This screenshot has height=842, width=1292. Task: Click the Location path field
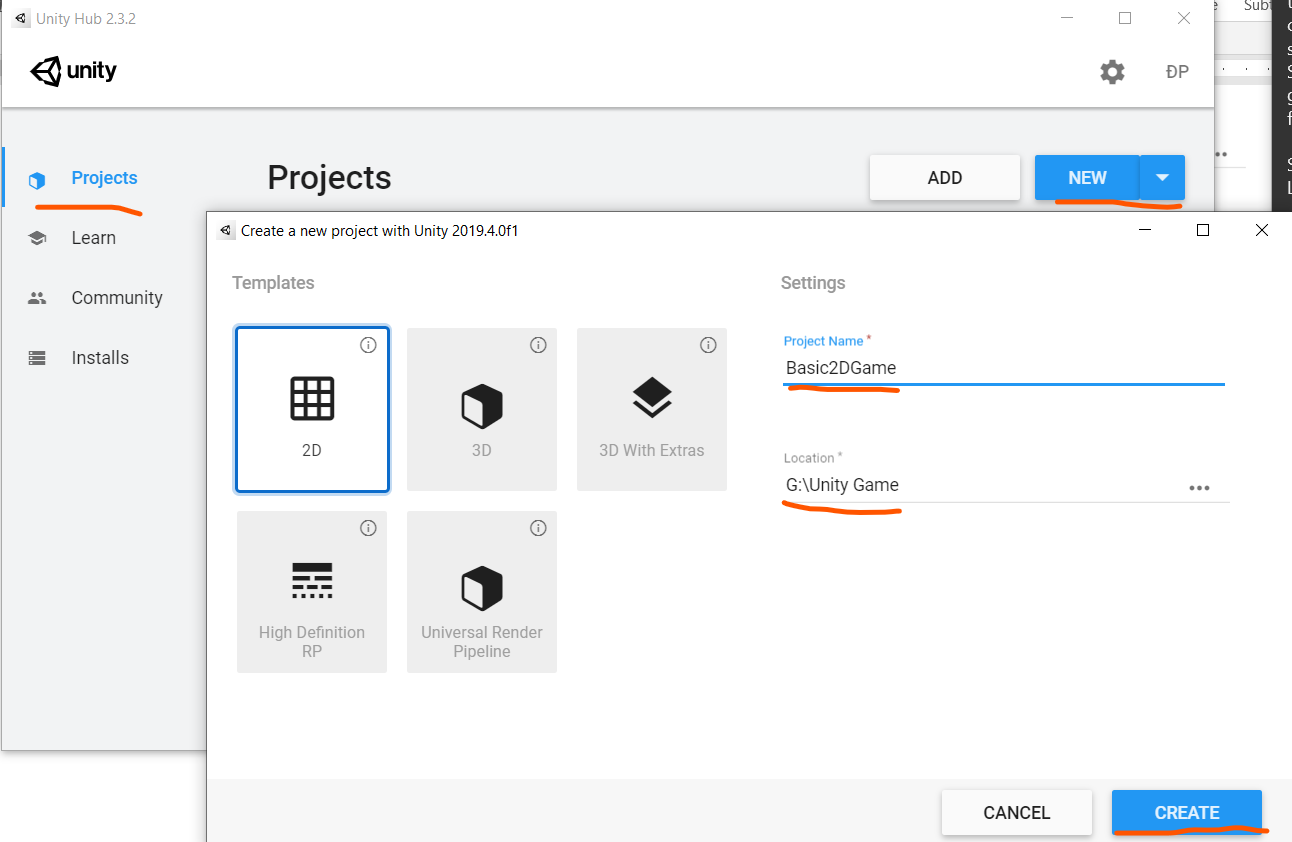(980, 486)
